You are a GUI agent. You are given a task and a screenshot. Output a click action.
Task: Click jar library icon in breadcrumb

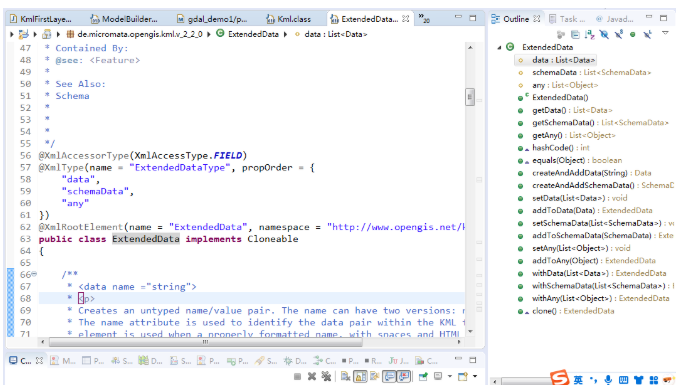coord(47,34)
